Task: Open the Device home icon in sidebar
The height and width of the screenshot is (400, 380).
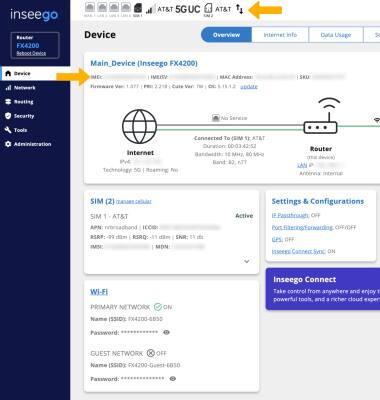Action: coord(8,73)
